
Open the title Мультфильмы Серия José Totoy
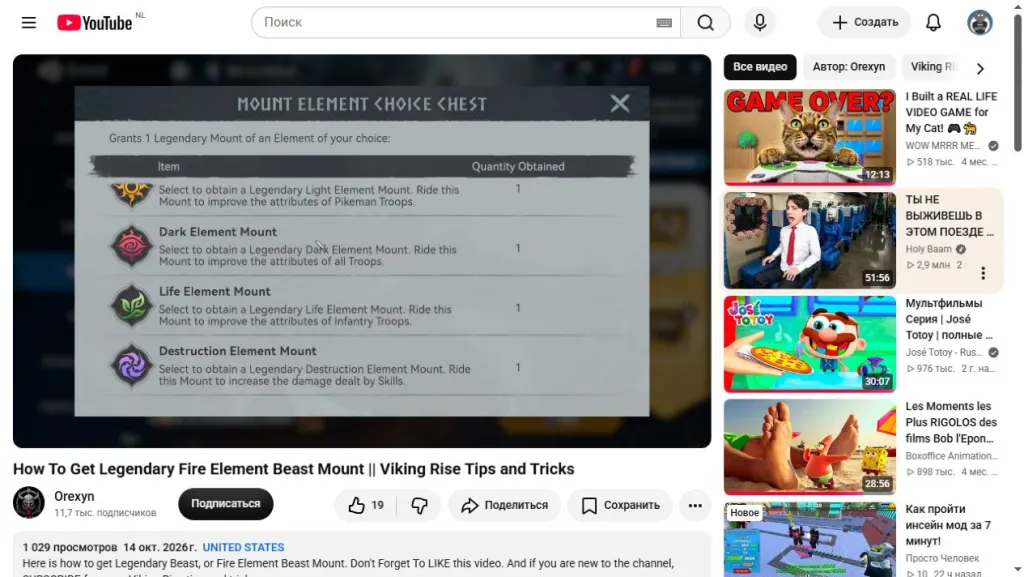coord(949,319)
